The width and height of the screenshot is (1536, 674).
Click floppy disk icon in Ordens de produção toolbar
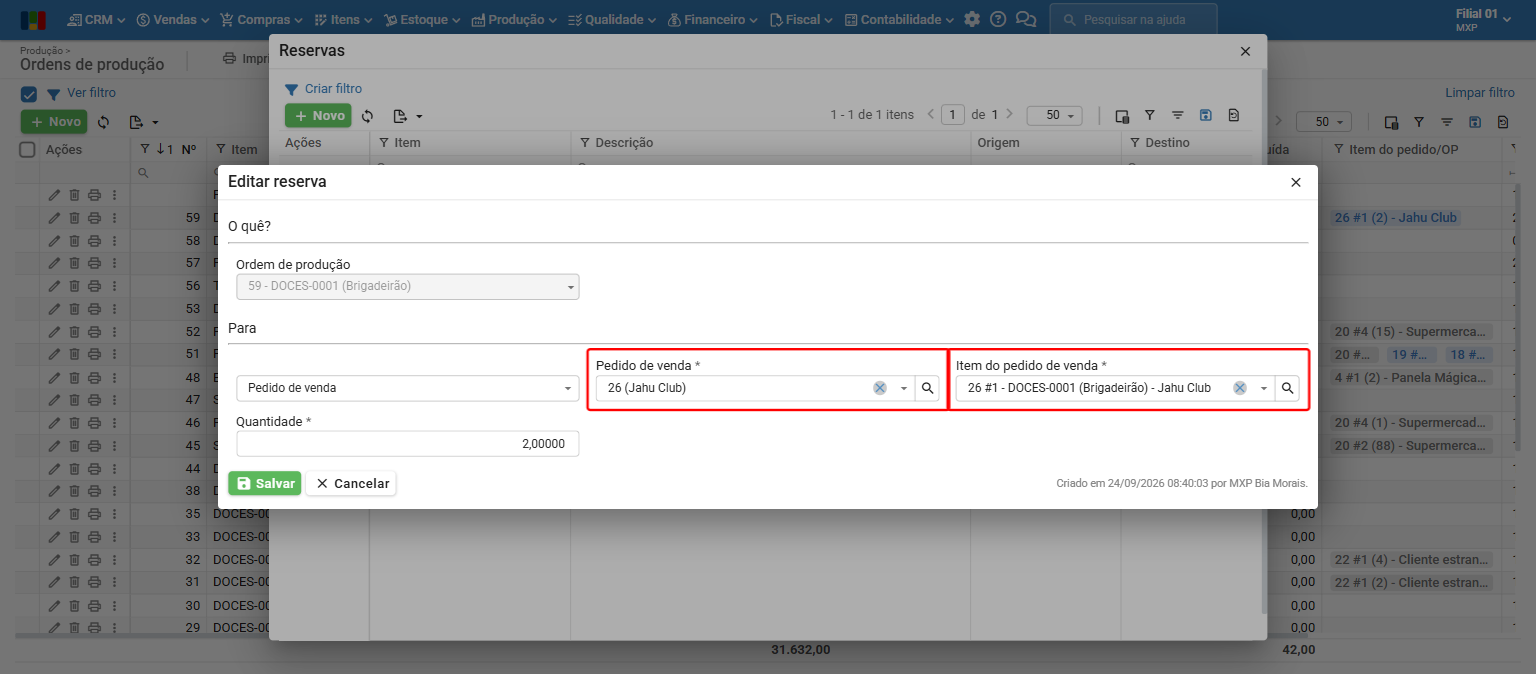coord(1475,122)
